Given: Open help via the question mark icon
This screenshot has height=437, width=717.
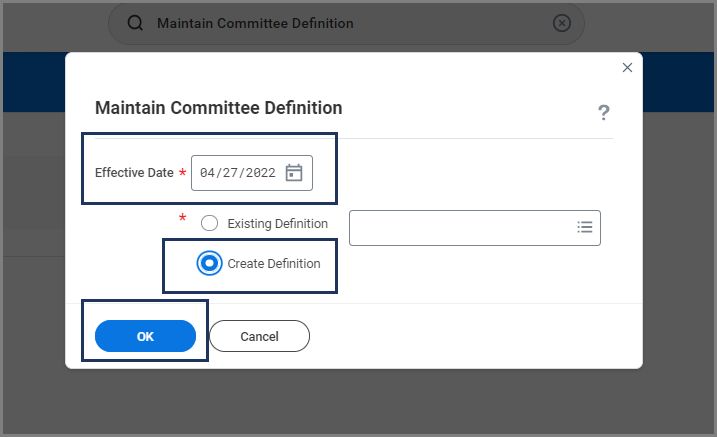Looking at the screenshot, I should tap(604, 112).
